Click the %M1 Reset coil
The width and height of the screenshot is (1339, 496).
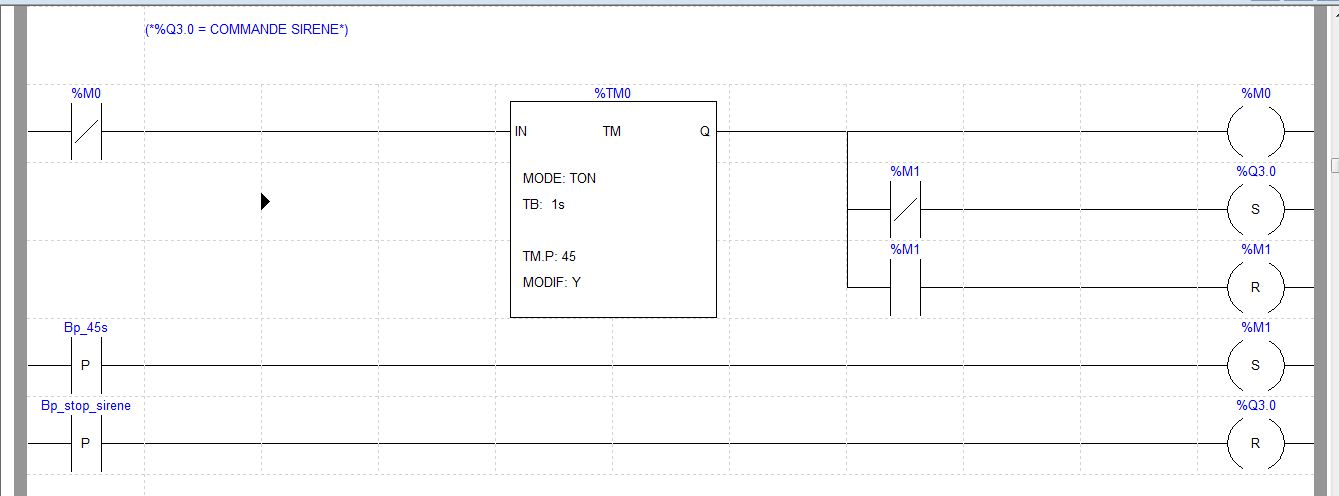pos(1255,287)
